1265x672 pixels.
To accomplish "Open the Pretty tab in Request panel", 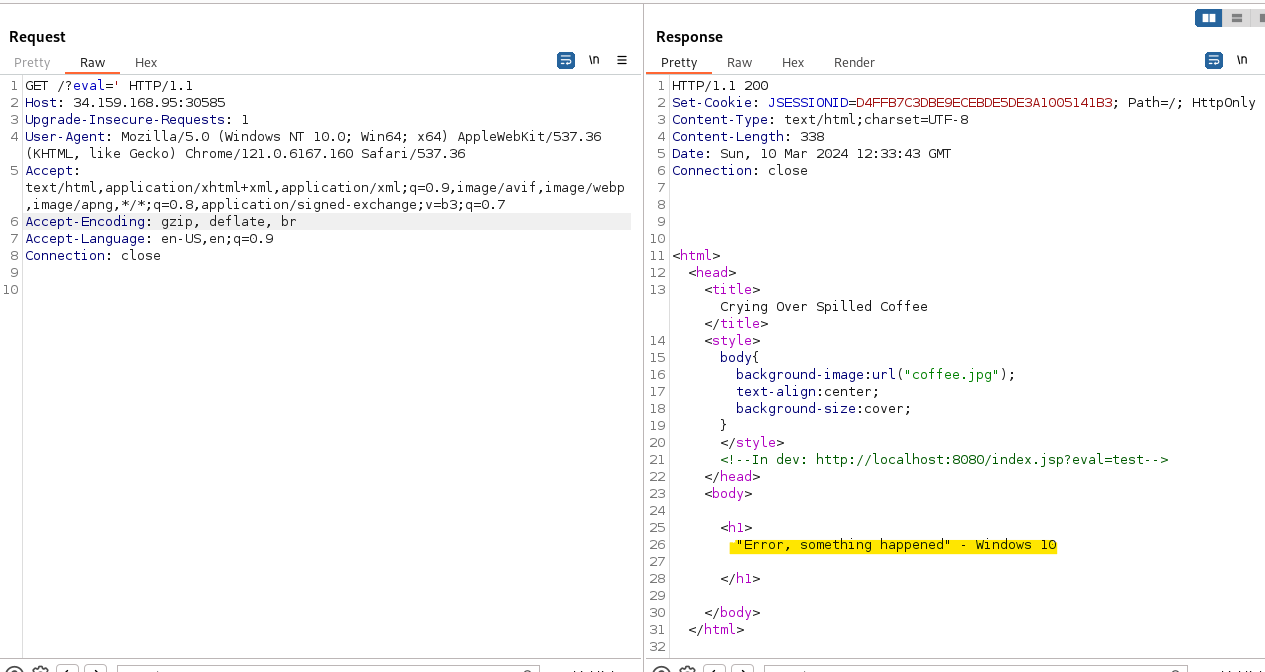I will coord(32,63).
